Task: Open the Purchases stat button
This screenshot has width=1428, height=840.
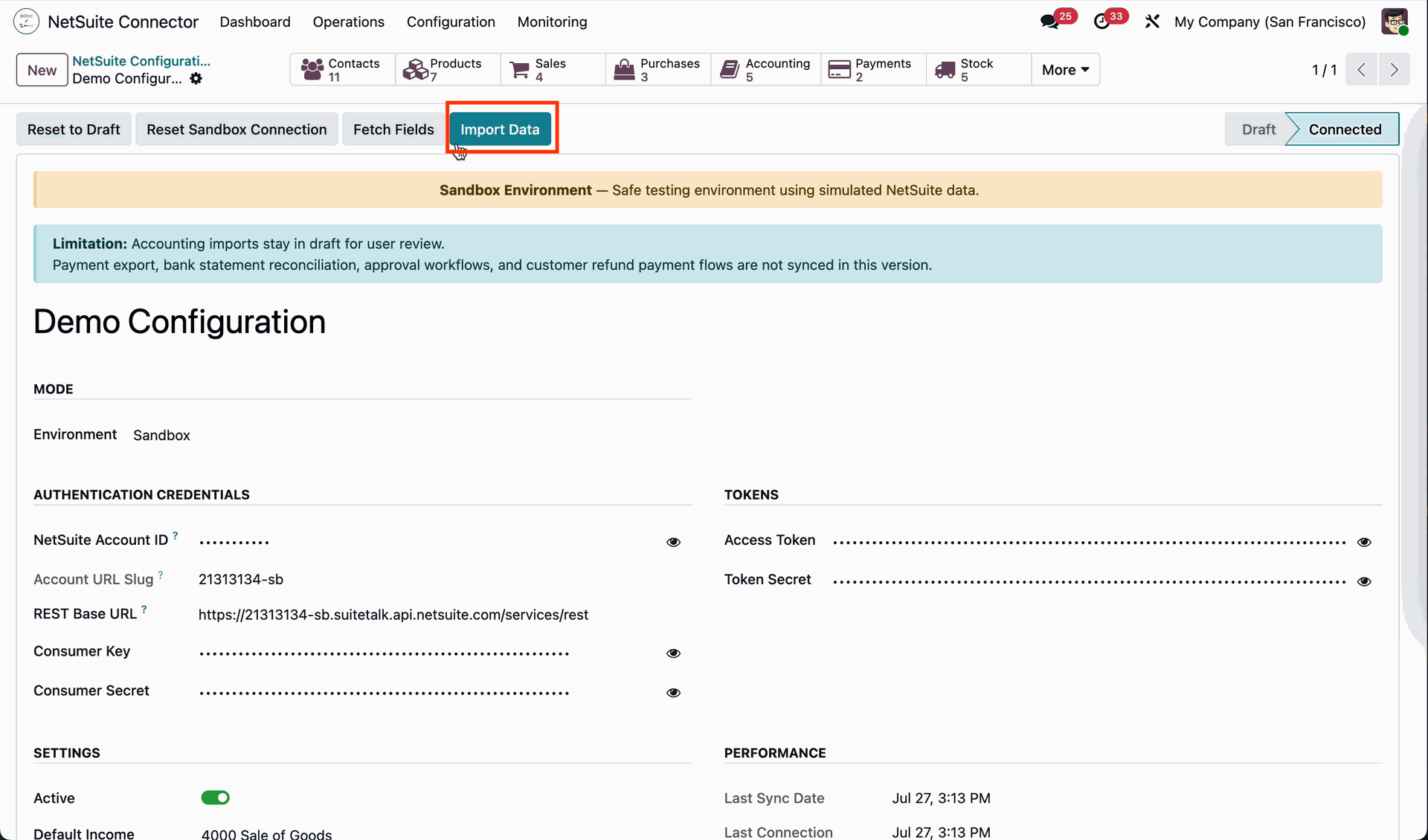Action: tap(658, 70)
